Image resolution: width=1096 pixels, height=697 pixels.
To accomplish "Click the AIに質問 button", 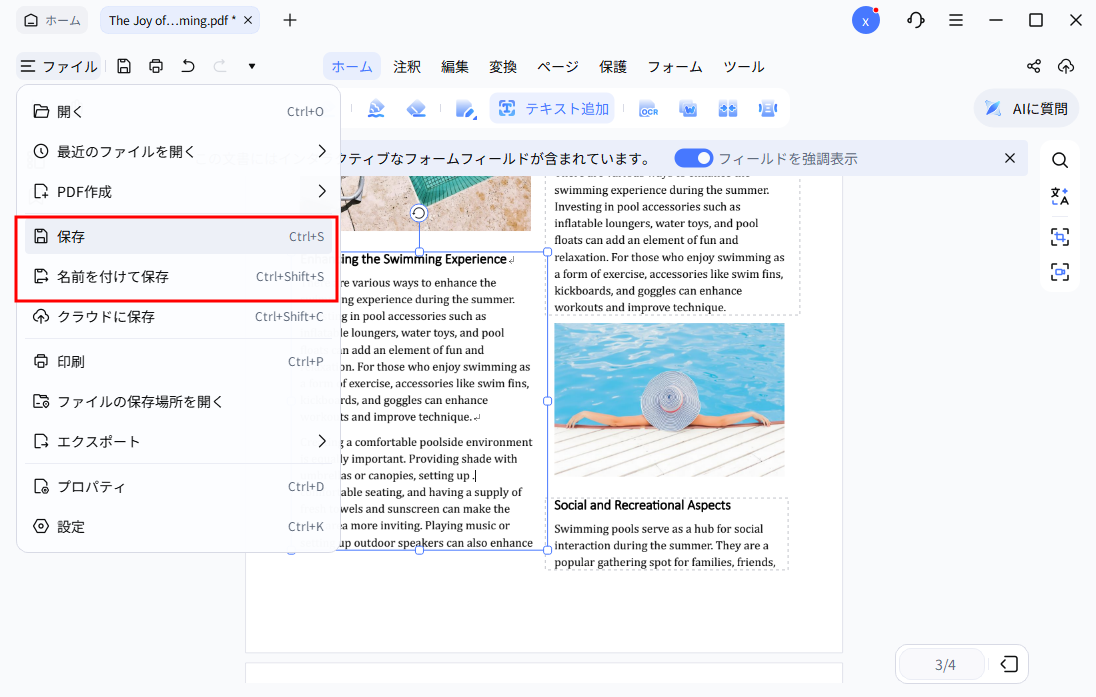I will point(1026,109).
